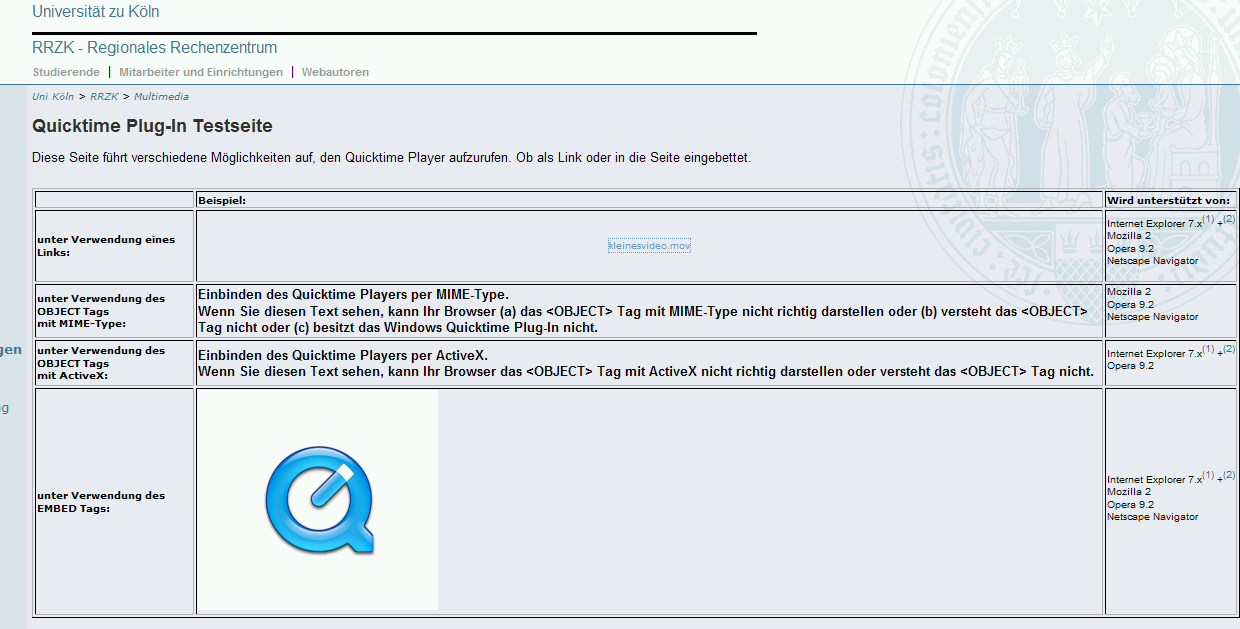The image size is (1240, 629).
Task: Click Opera 9.2 in the ActiveX row
Action: tap(1130, 366)
